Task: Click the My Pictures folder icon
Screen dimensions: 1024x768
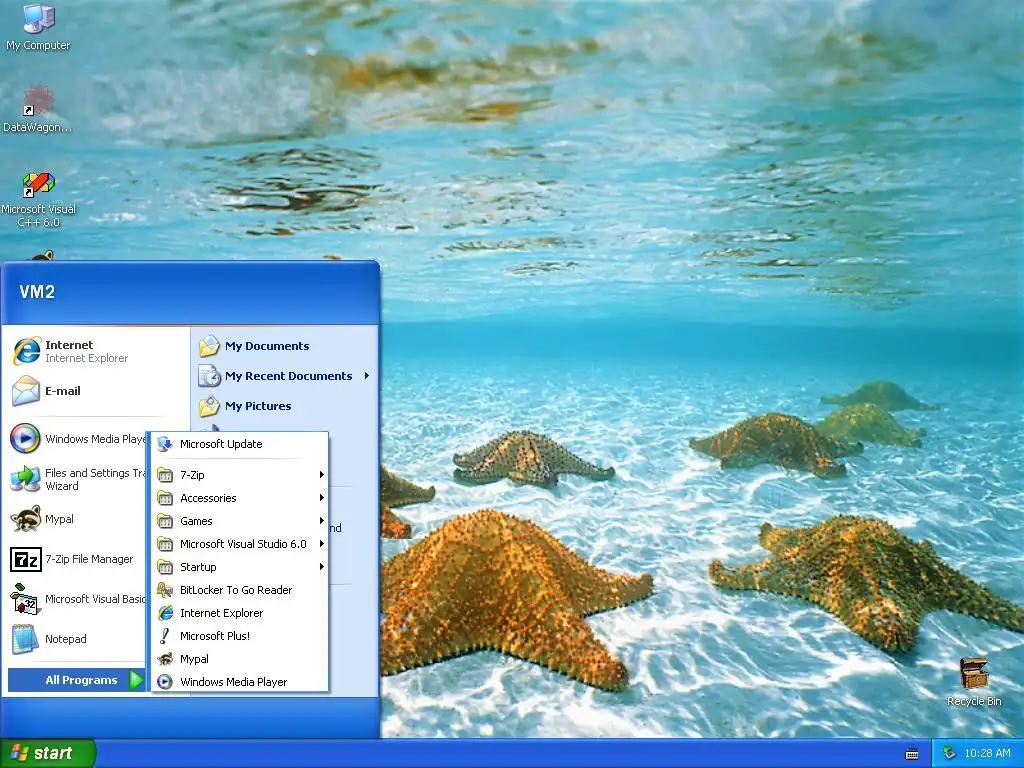Action: pos(210,406)
